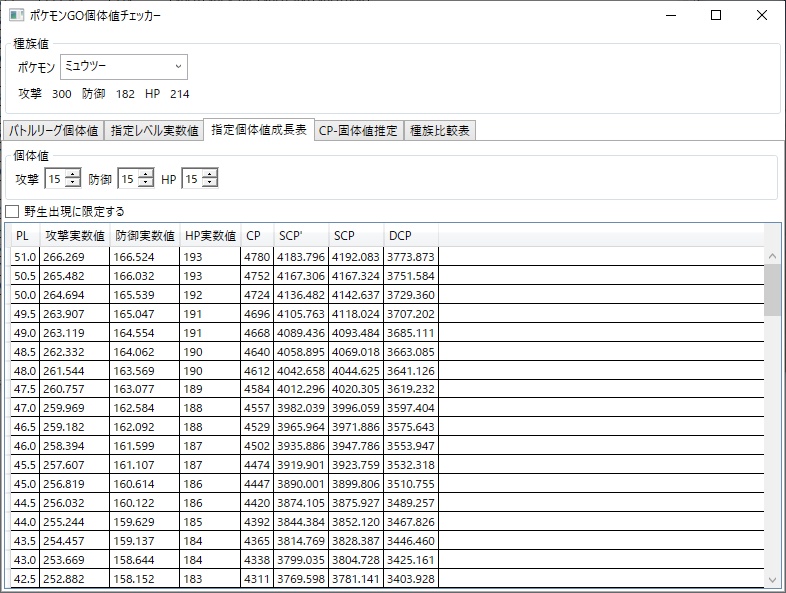Click CP value 4612
The width and height of the screenshot is (786, 593).
[257, 371]
